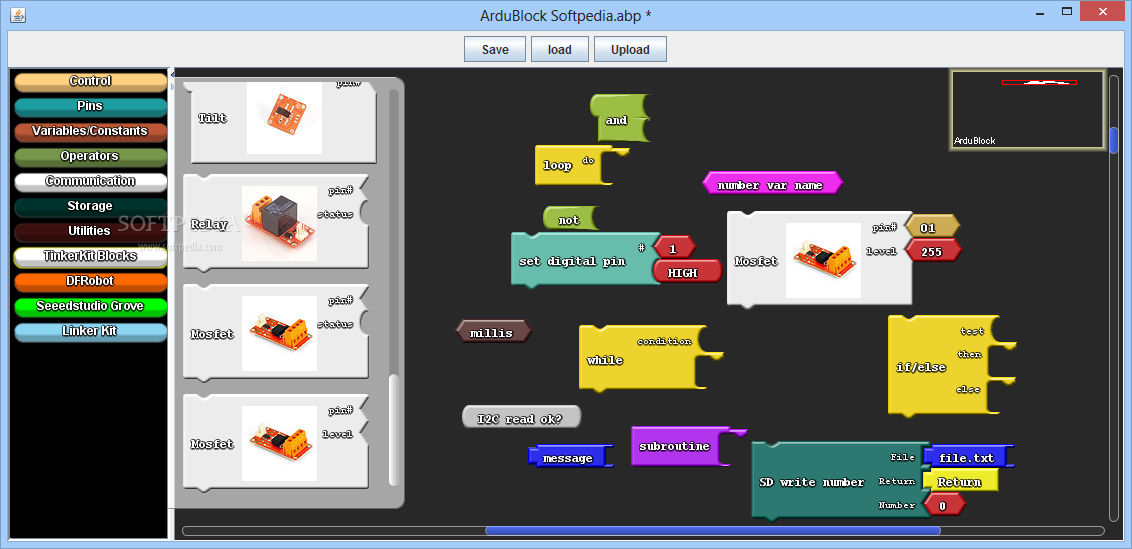
Task: Click the 'D1' pin block
Action: (x=931, y=227)
